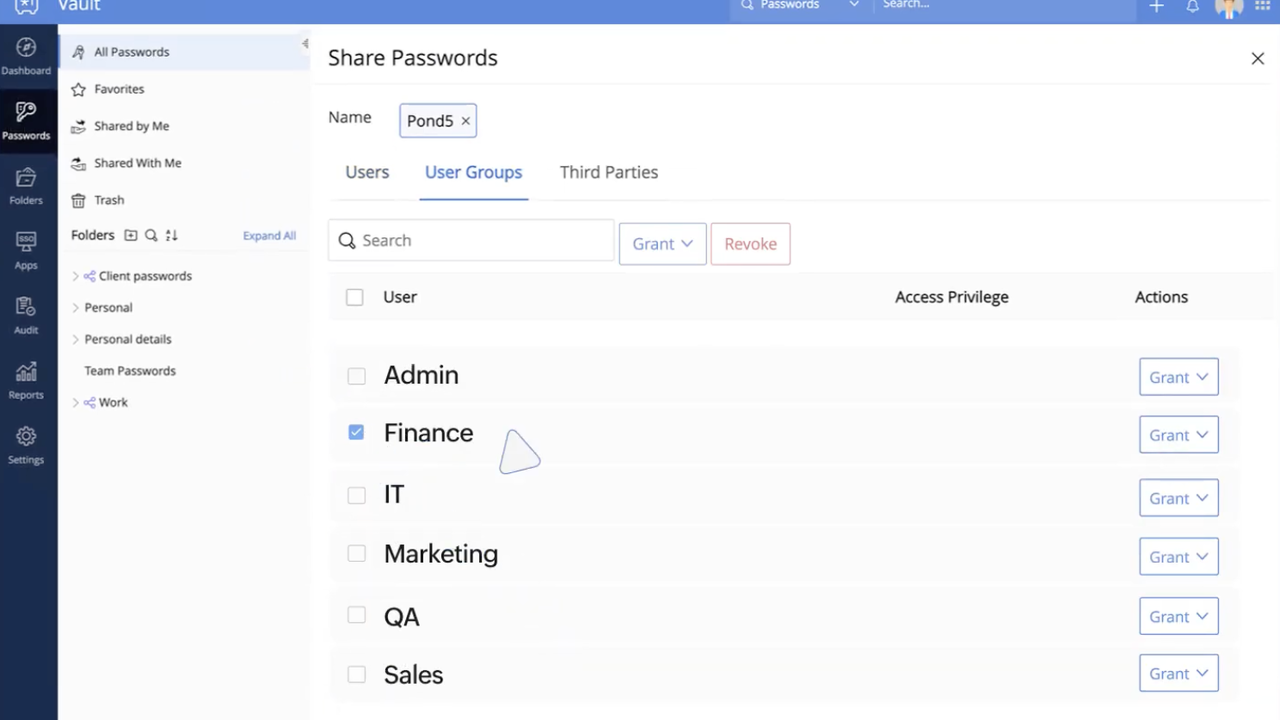Image resolution: width=1280 pixels, height=720 pixels.
Task: Click Expand All in the Folders panel
Action: (268, 235)
